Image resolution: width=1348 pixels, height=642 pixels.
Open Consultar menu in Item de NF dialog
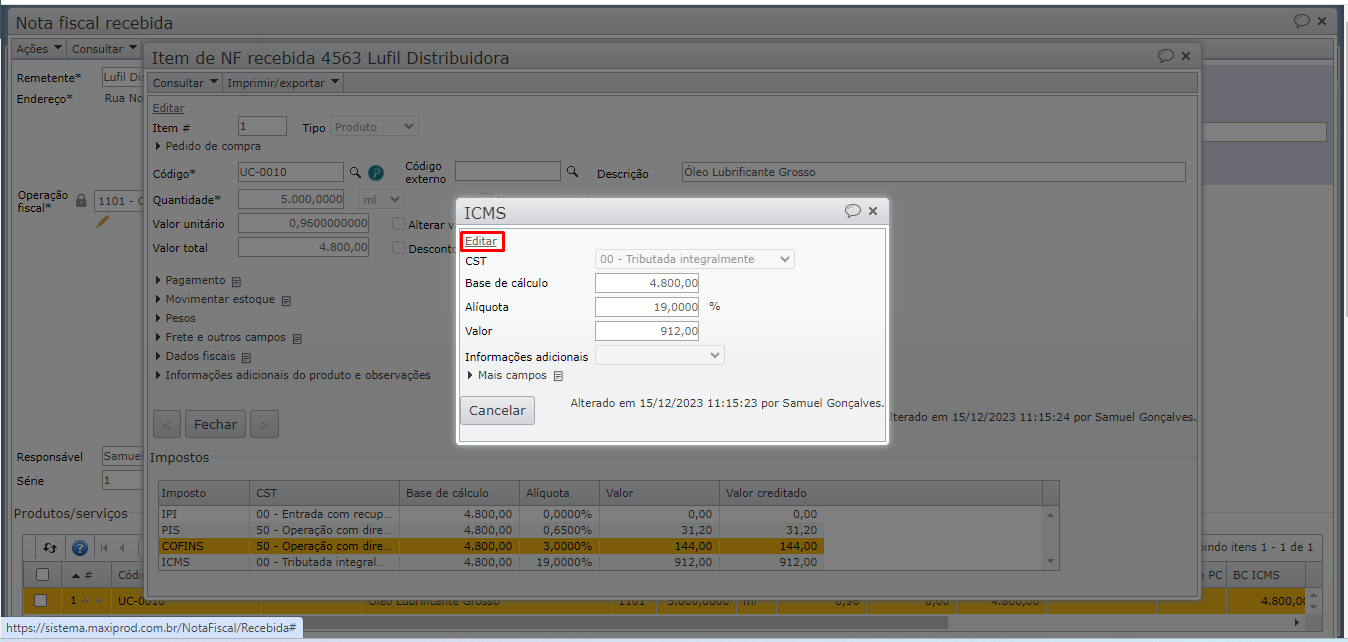tap(184, 83)
